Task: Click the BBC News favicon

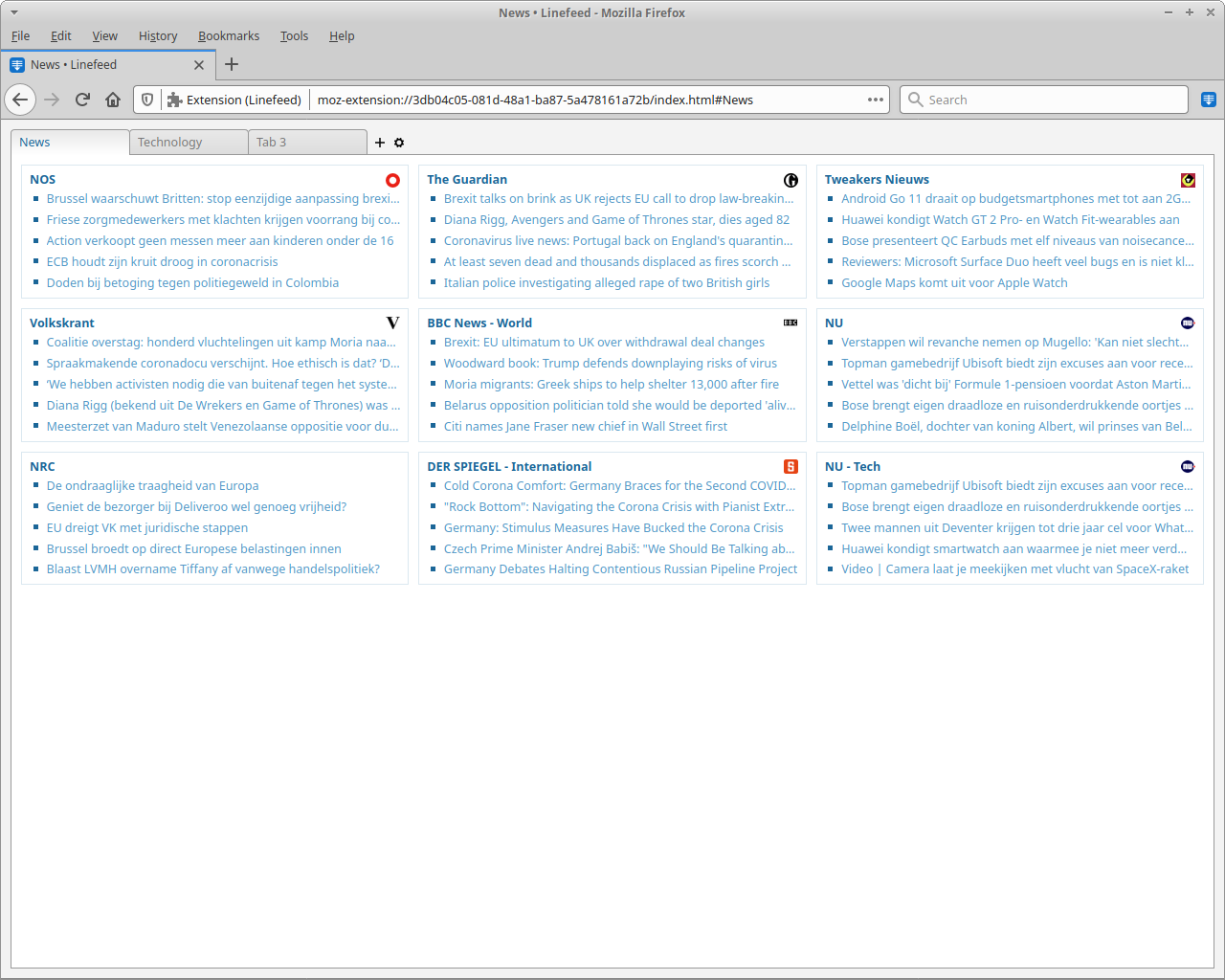Action: 791,323
